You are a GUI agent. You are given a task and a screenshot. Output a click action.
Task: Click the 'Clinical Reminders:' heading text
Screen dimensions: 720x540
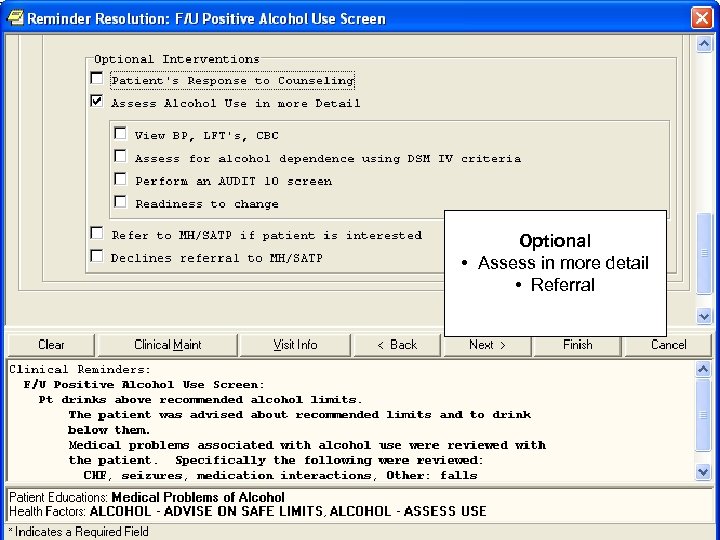click(80, 369)
